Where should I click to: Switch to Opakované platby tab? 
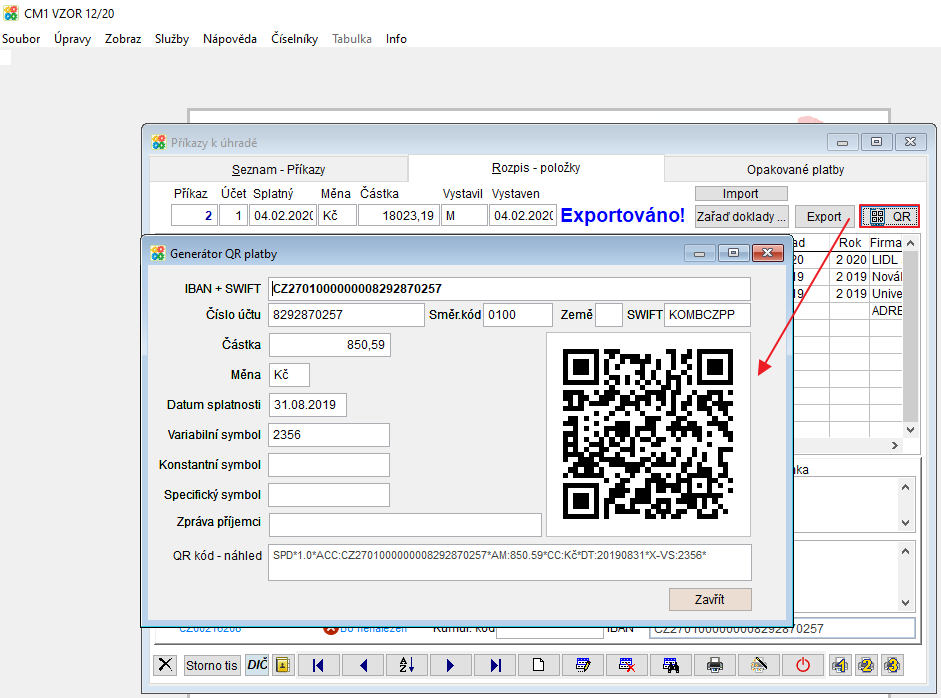[x=795, y=170]
